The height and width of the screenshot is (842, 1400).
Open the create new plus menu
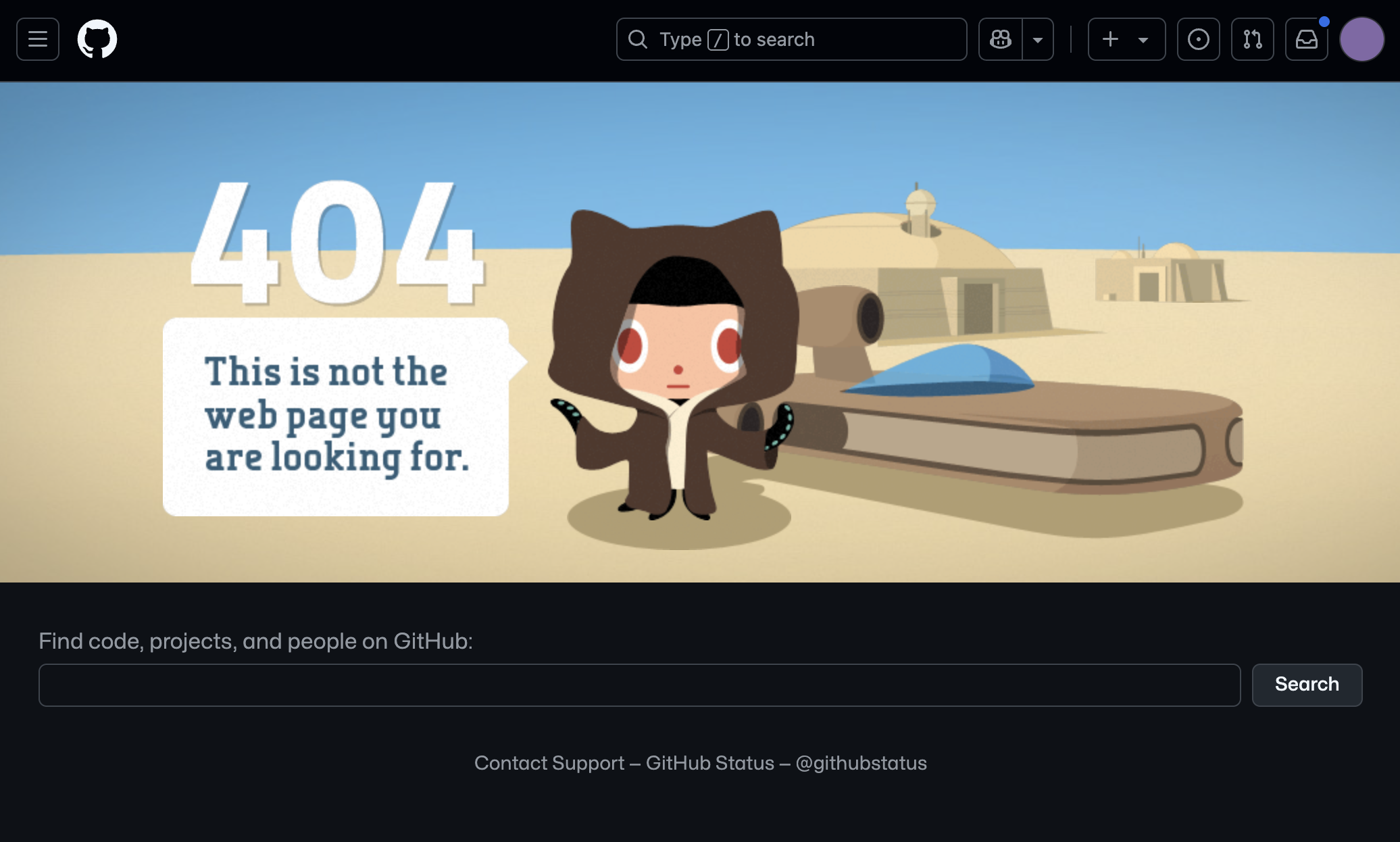(1126, 39)
